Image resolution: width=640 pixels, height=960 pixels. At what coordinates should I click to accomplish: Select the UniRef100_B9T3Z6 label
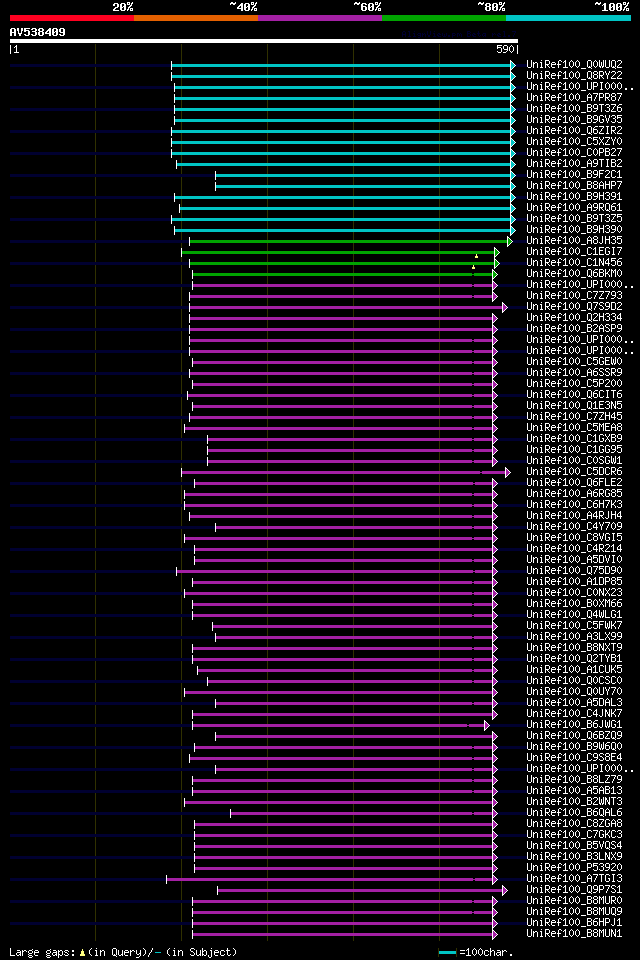[574, 108]
